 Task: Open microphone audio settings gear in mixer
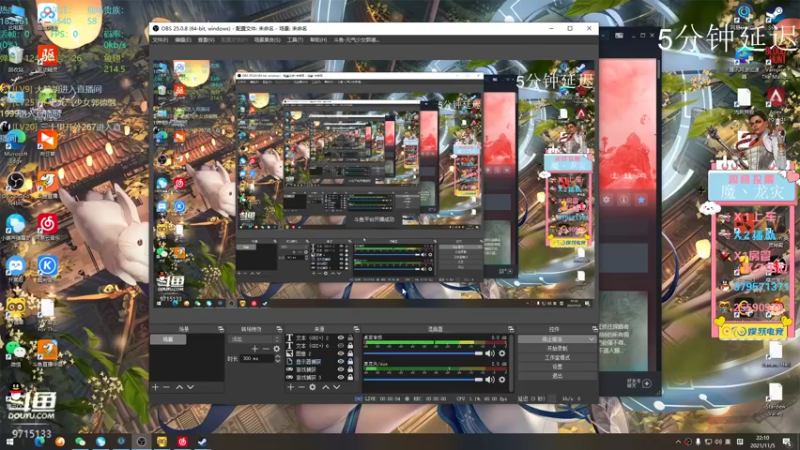502,380
